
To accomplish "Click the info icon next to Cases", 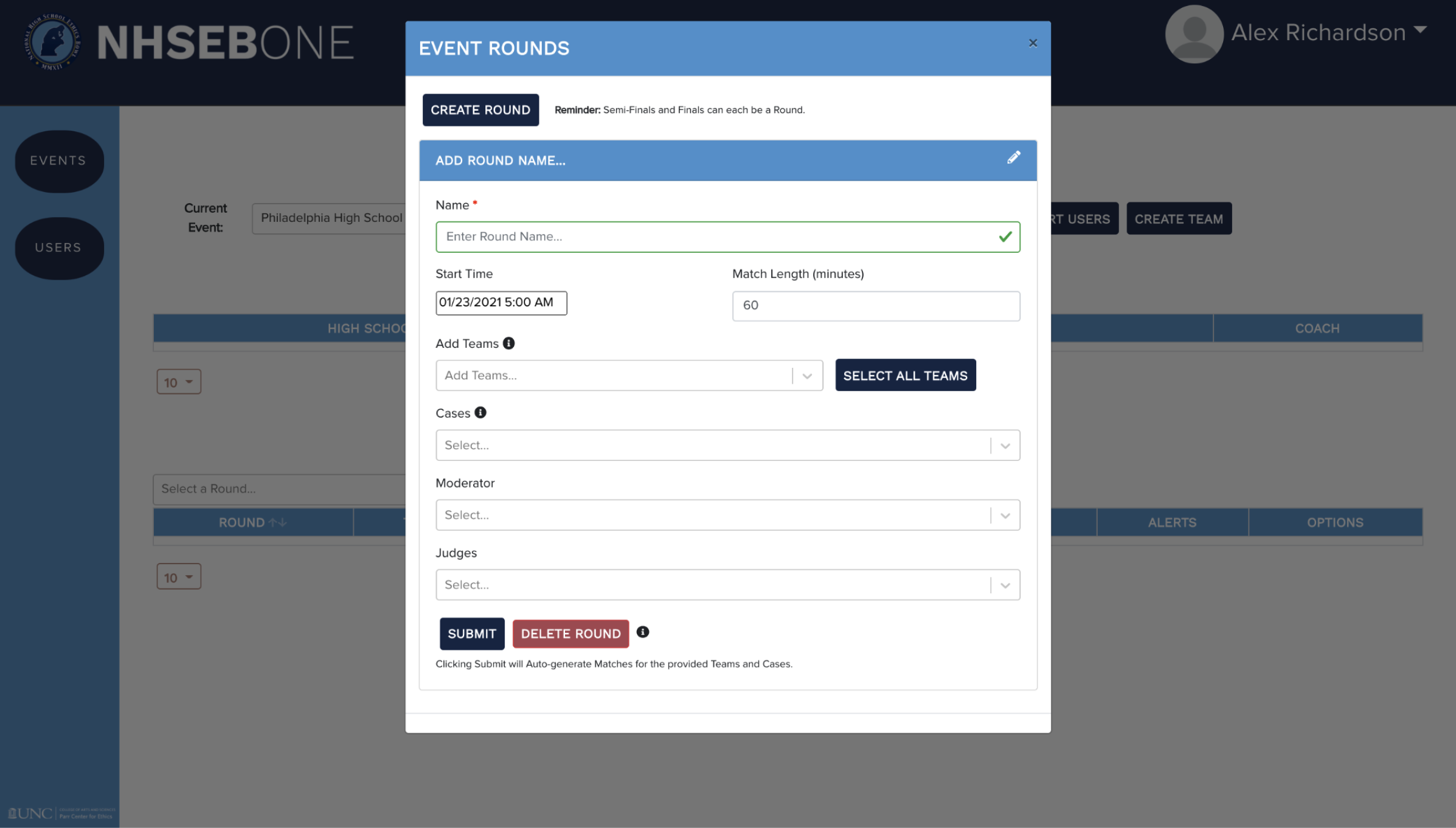I will [x=481, y=412].
